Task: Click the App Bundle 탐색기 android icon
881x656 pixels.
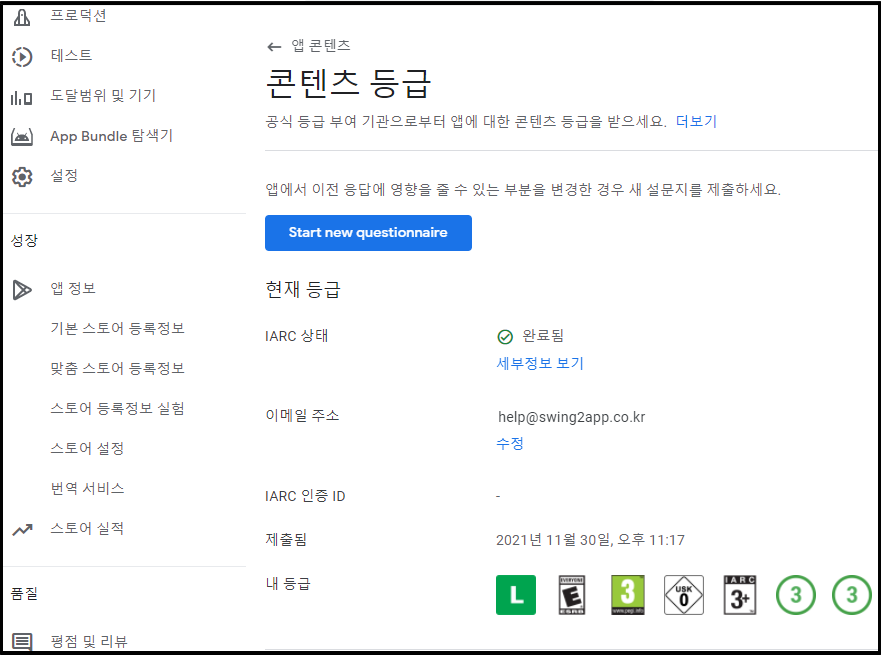Action: [22, 136]
